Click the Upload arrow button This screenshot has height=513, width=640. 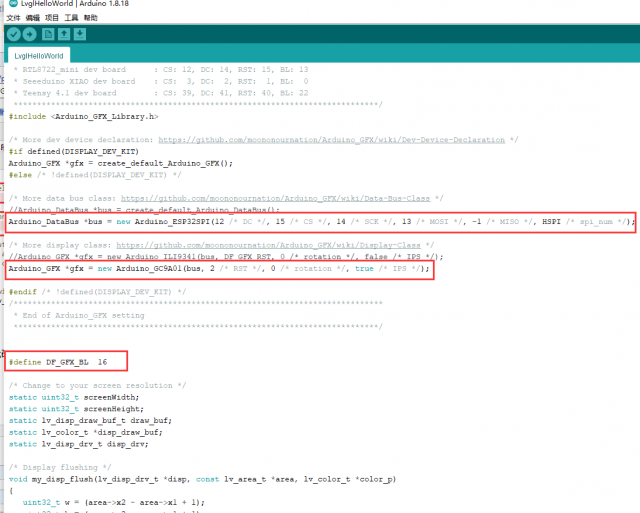coord(30,34)
